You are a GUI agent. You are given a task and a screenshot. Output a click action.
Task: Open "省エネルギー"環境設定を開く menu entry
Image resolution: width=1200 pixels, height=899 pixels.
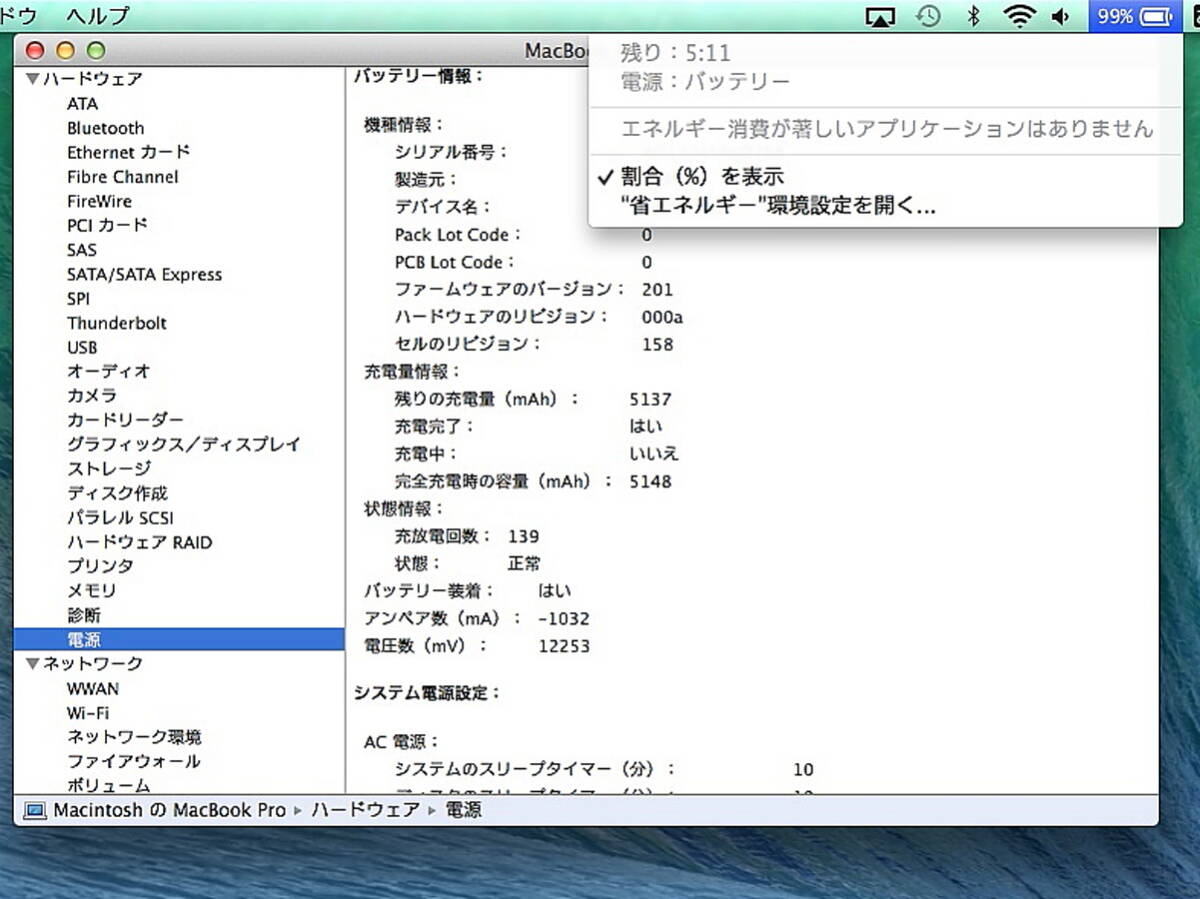click(778, 207)
